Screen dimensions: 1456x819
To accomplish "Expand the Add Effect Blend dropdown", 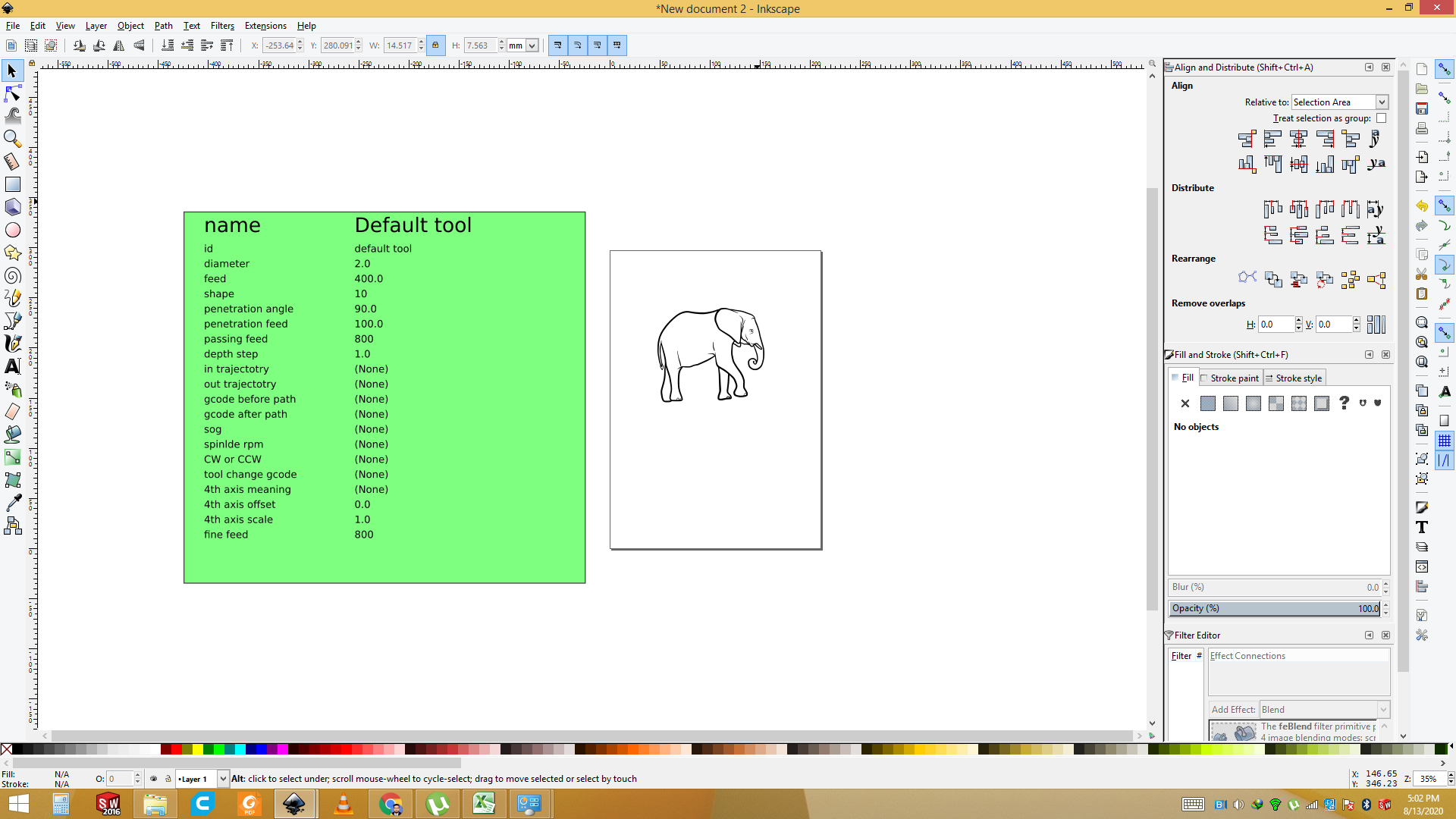I will coord(1324,710).
